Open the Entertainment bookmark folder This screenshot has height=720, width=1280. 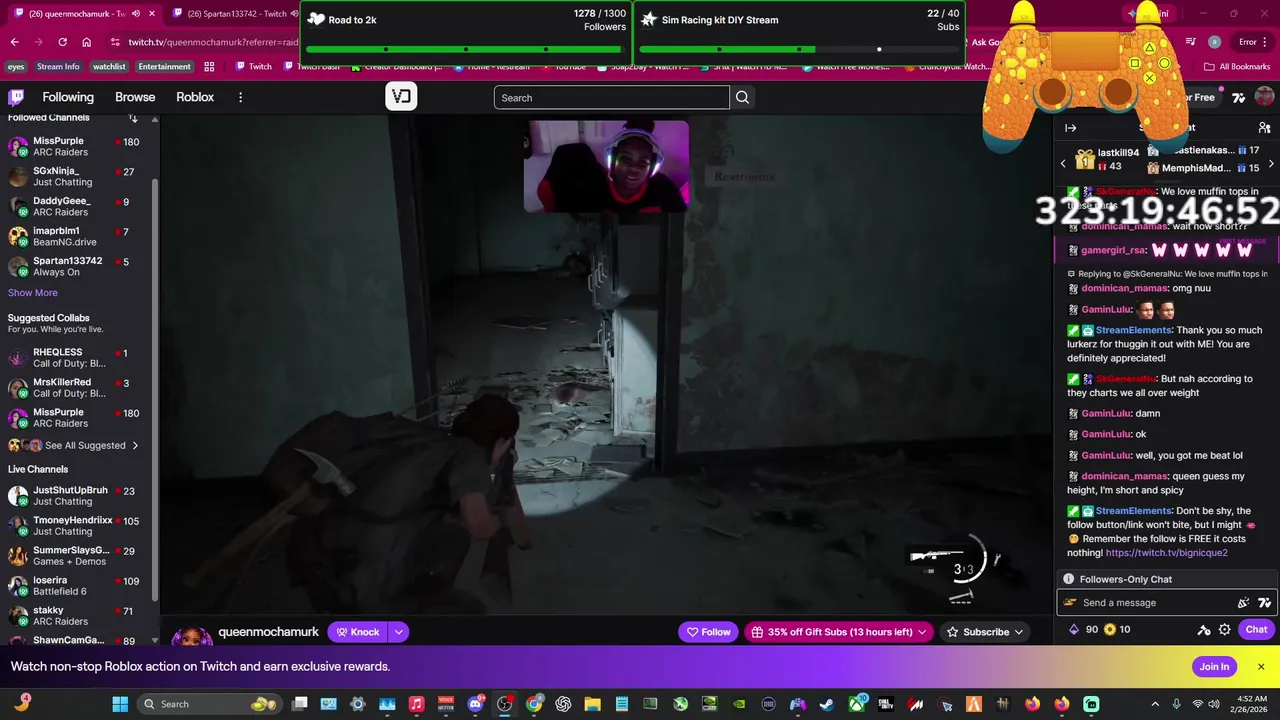point(164,67)
